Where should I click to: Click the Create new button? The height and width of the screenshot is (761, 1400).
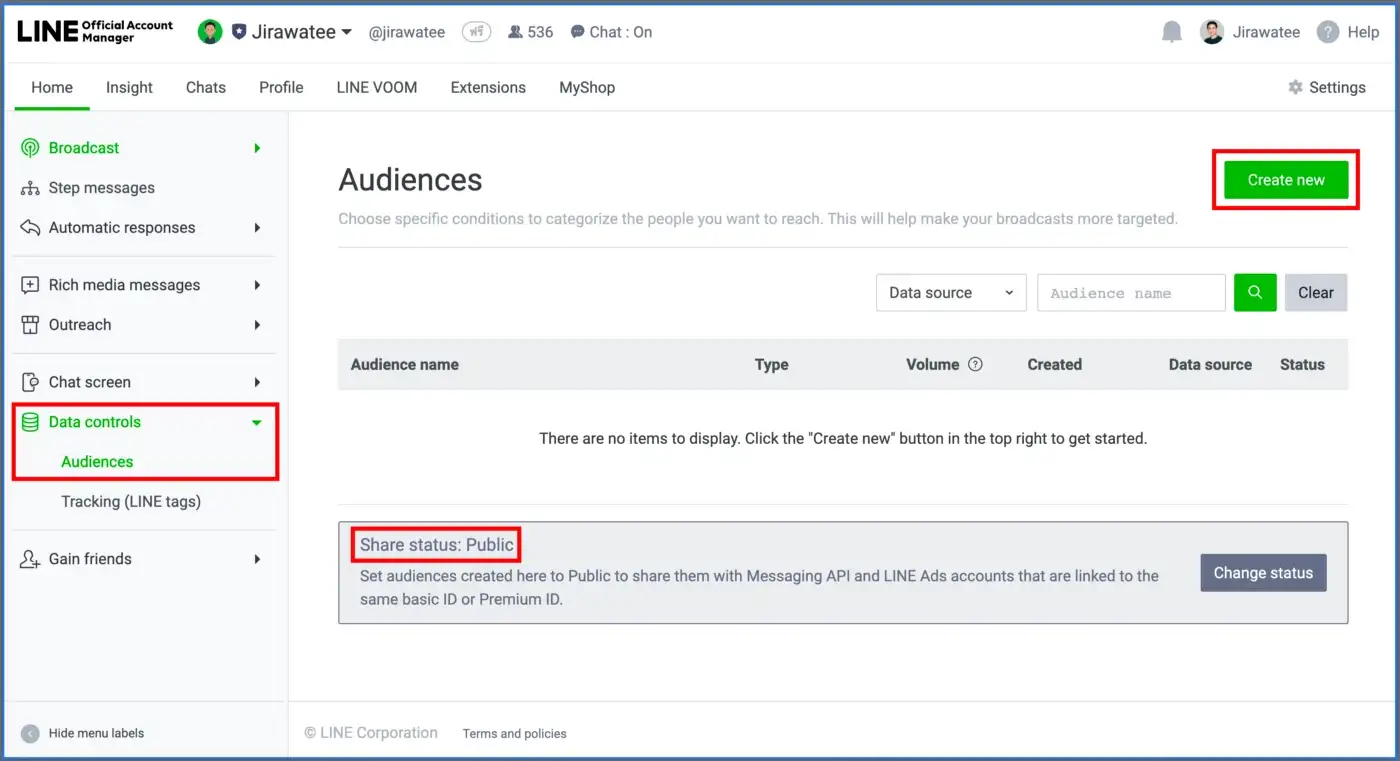[1286, 180]
